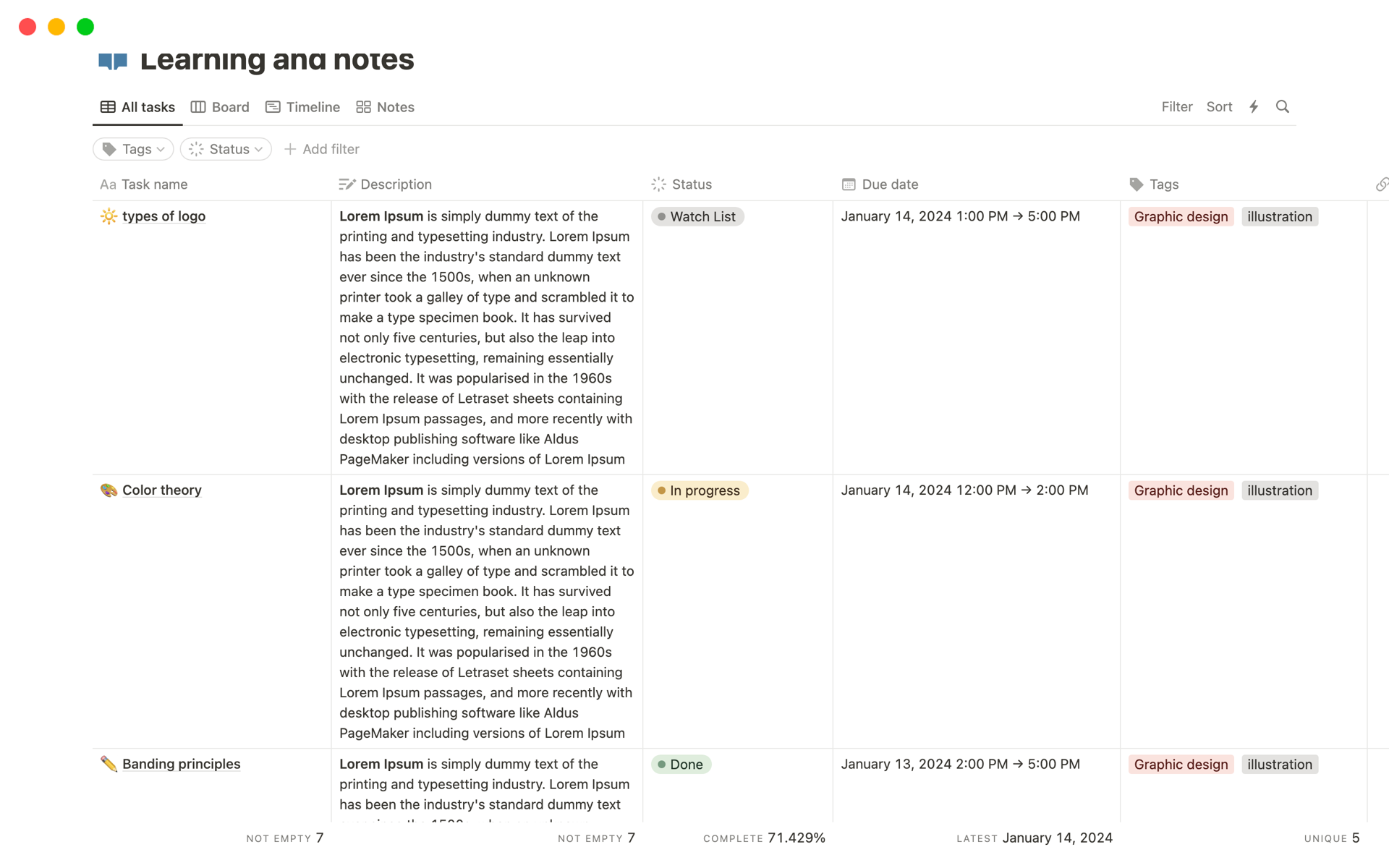This screenshot has width=1389, height=868.
Task: Click Add filter button
Action: [321, 149]
